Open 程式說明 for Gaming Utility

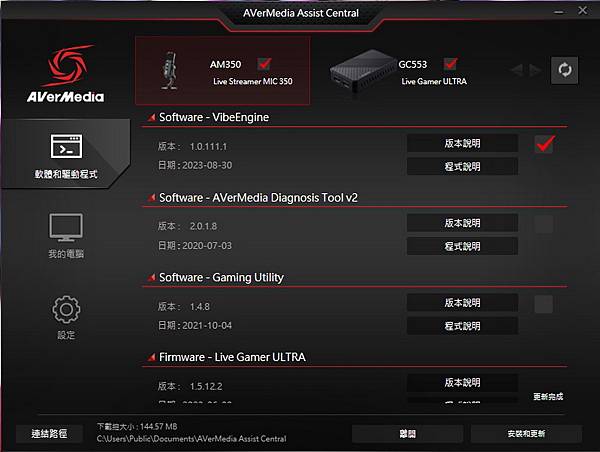point(462,326)
